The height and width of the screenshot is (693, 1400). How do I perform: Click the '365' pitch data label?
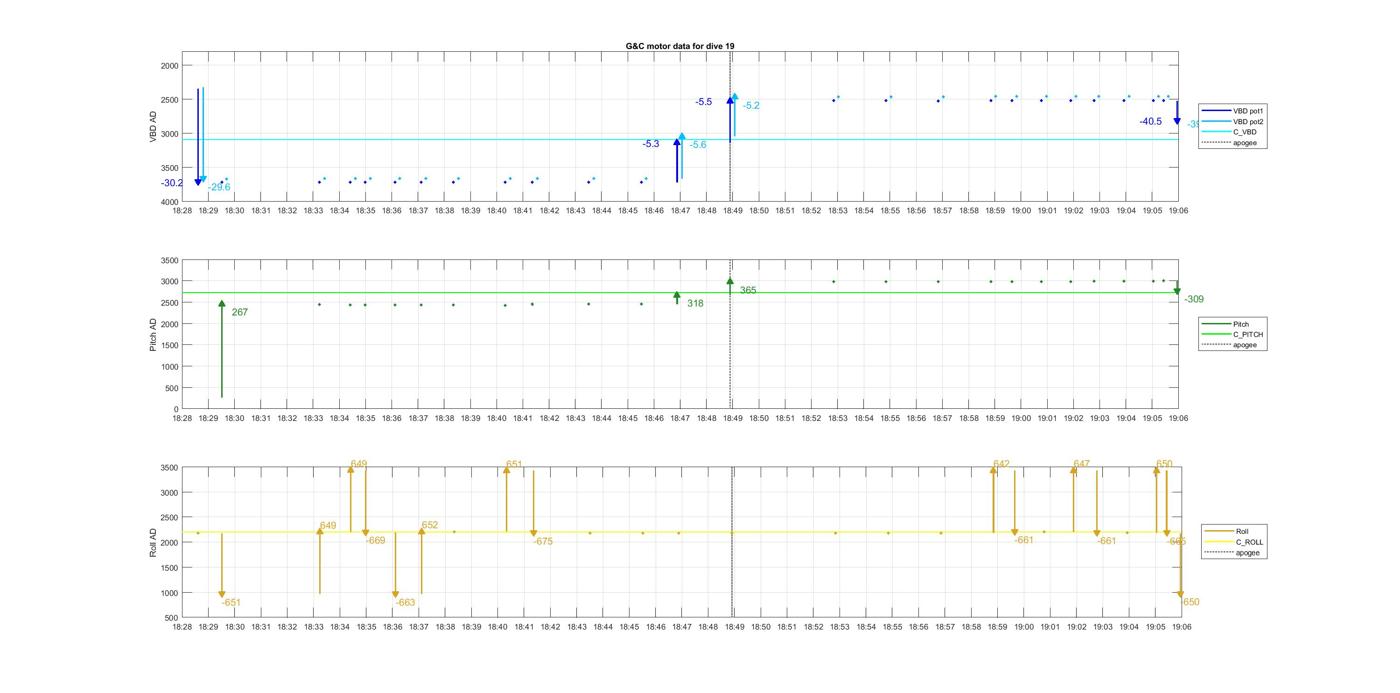tap(748, 290)
